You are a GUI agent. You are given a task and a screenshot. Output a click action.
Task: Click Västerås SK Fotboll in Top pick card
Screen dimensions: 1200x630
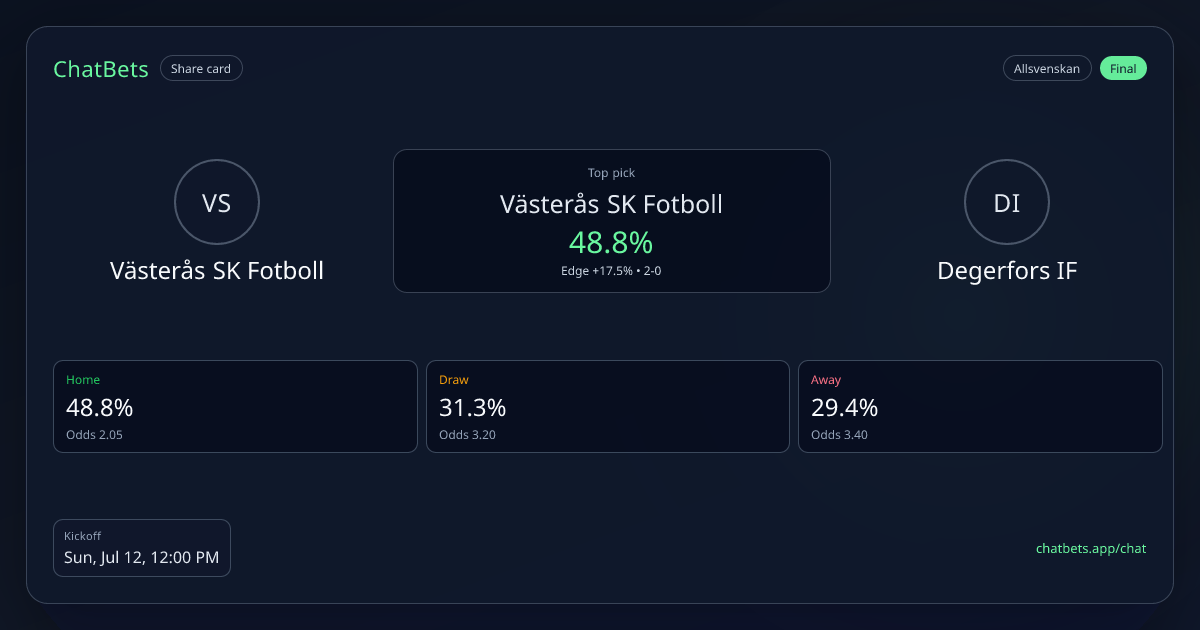(x=611, y=205)
